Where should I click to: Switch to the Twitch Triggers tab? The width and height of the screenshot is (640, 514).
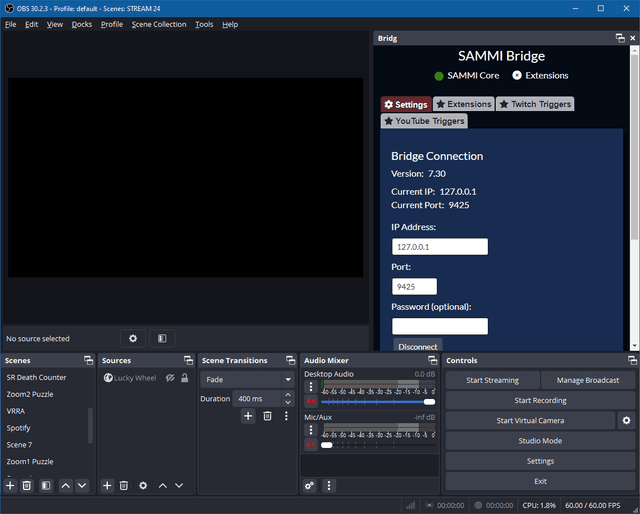535,104
